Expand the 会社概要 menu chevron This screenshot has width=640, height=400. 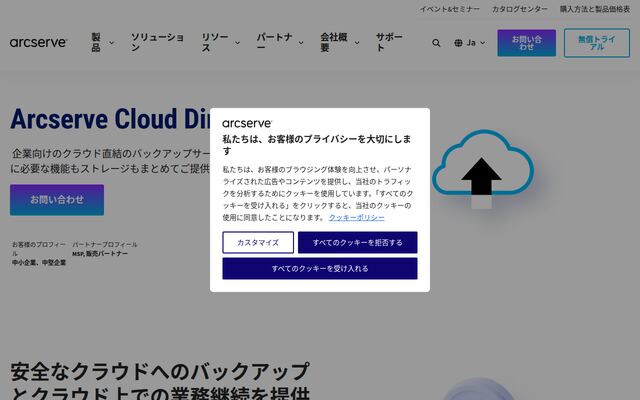[x=357, y=42]
